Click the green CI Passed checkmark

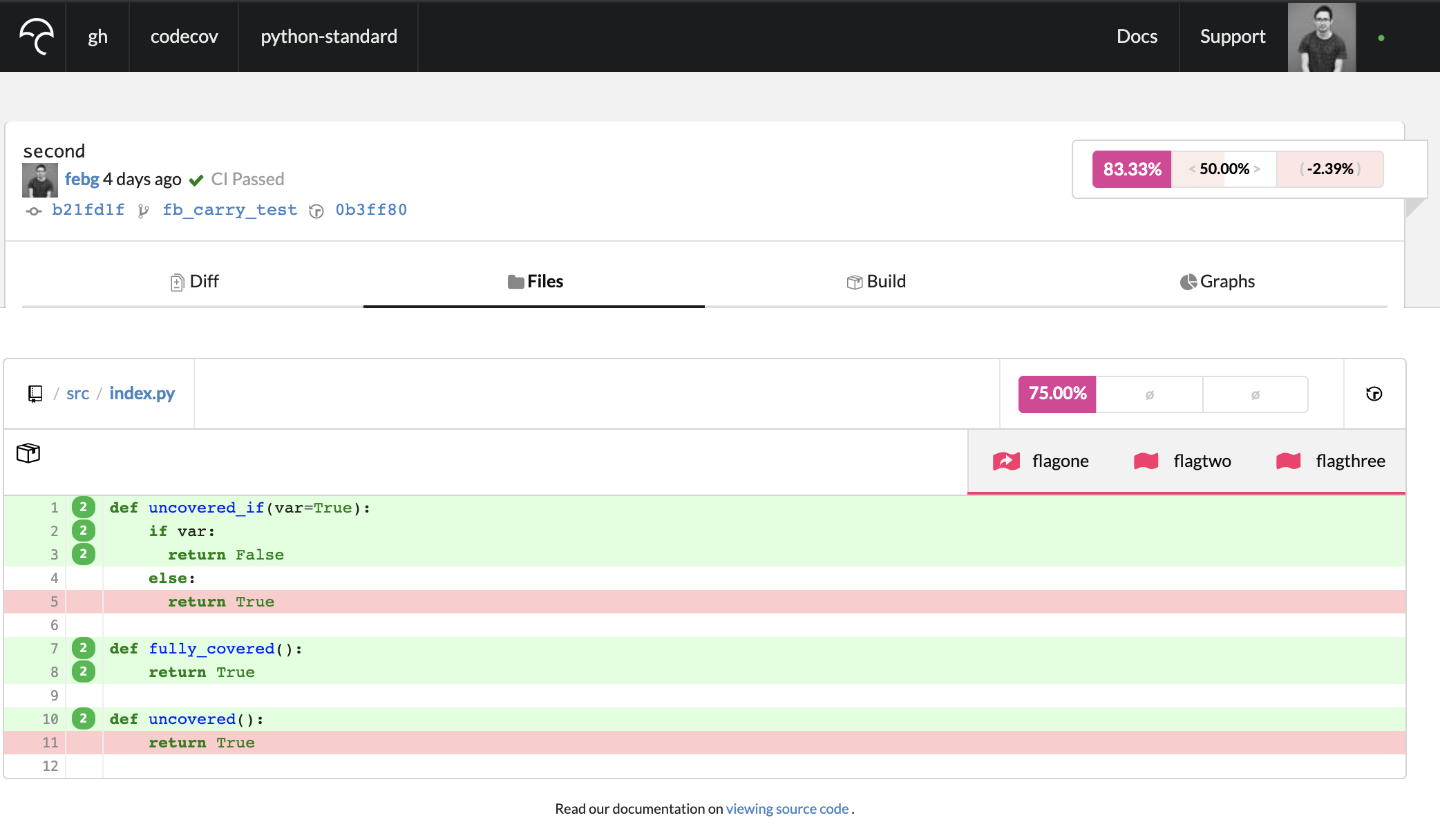(x=196, y=179)
